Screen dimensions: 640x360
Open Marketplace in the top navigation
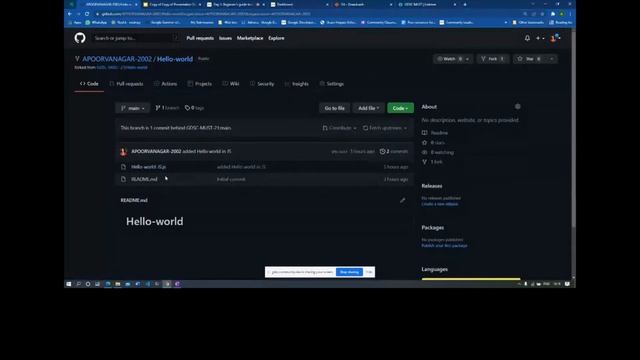point(250,38)
